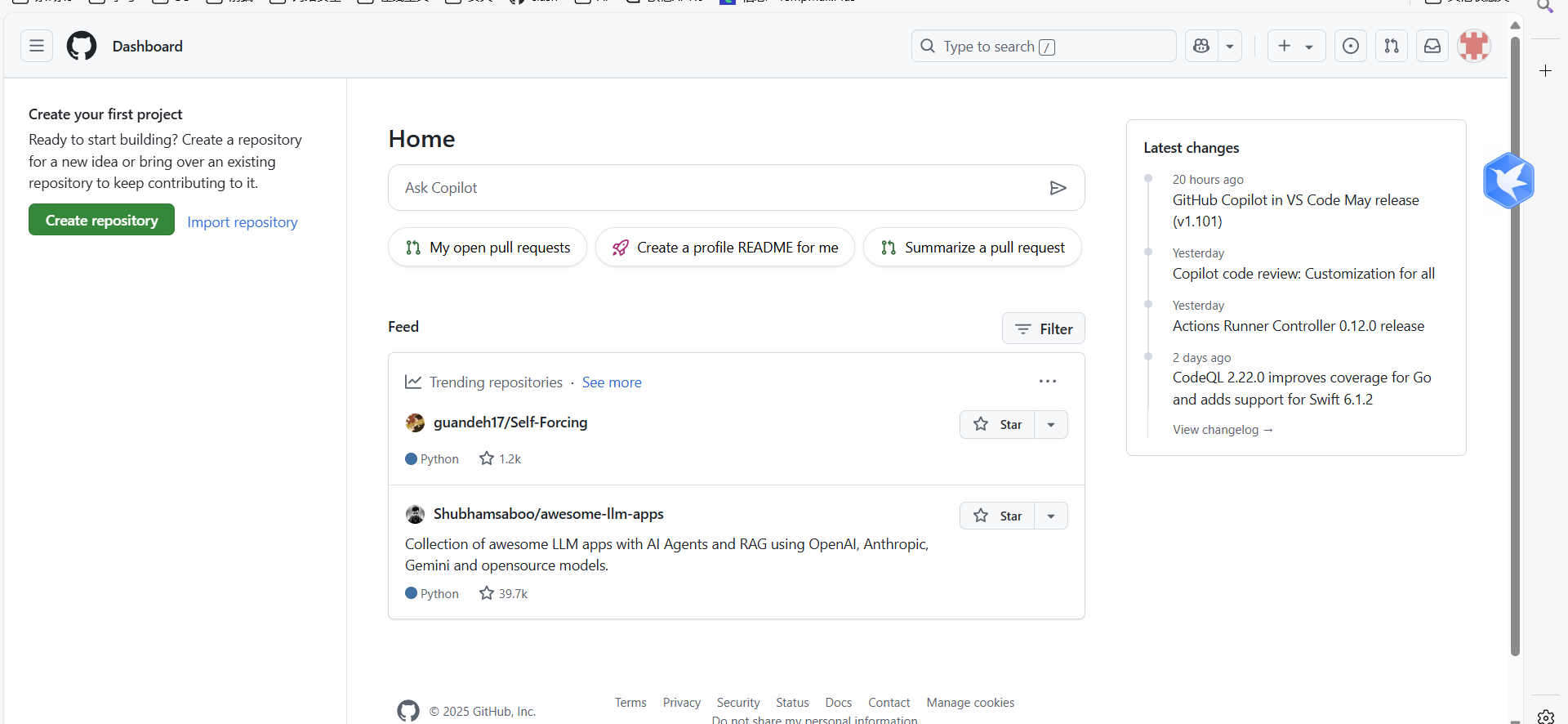Open Shubhamsaboo/awesome-llm-apps repository

[x=549, y=514]
